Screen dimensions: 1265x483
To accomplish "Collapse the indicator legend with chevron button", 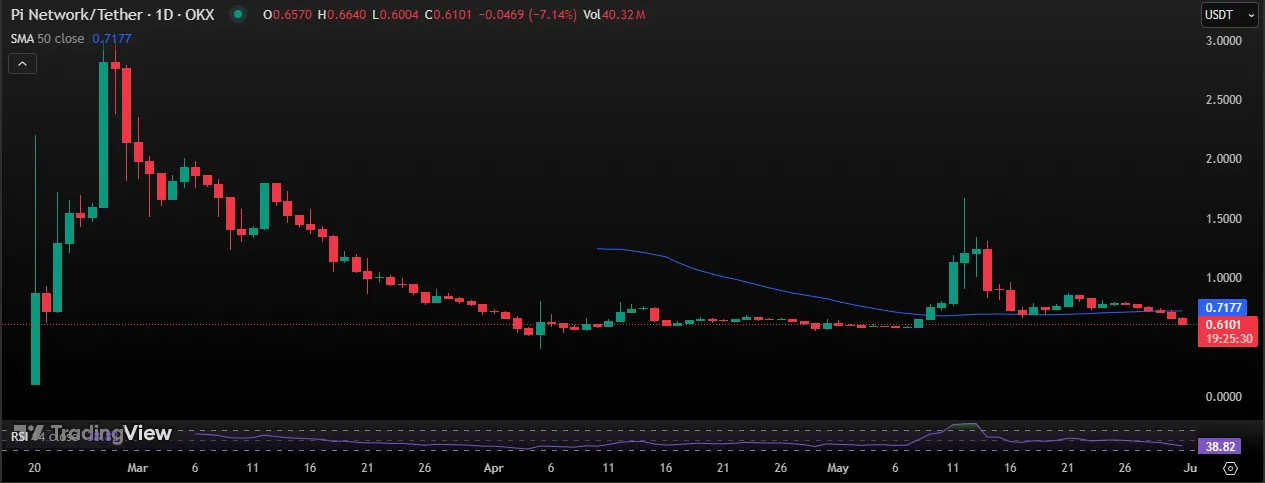I will [23, 64].
